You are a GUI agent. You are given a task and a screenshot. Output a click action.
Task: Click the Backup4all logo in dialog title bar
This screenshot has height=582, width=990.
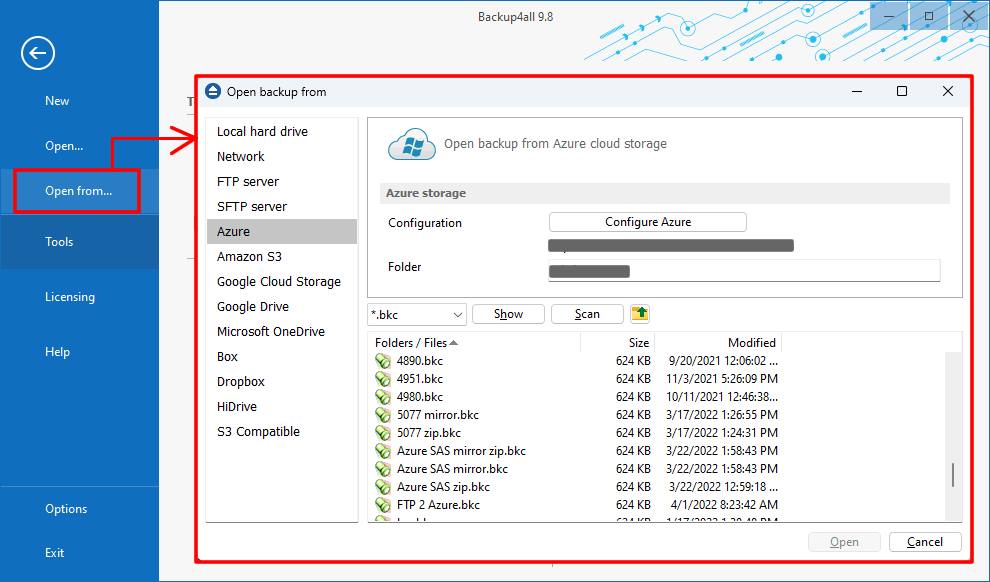coord(212,90)
